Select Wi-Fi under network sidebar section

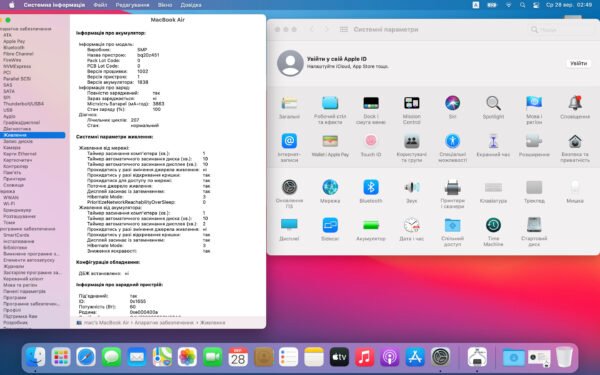coord(9,204)
